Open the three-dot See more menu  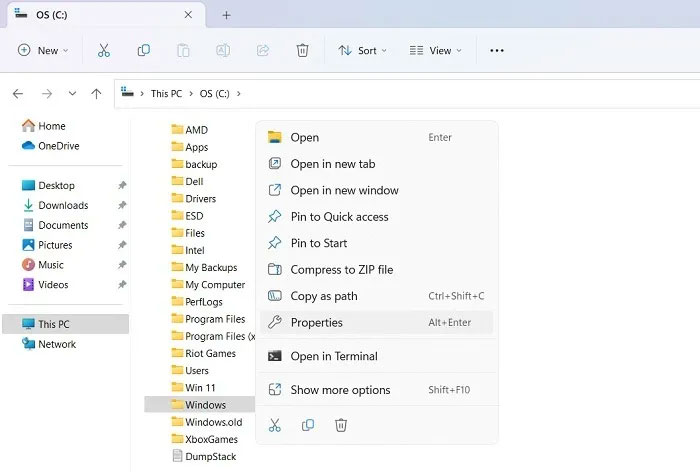(497, 50)
